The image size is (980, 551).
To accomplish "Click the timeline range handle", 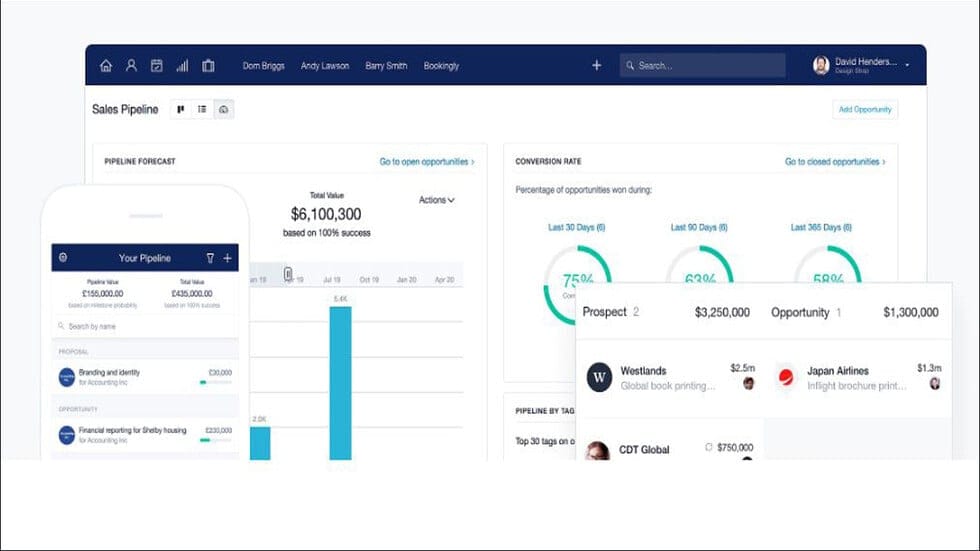I will [x=288, y=274].
